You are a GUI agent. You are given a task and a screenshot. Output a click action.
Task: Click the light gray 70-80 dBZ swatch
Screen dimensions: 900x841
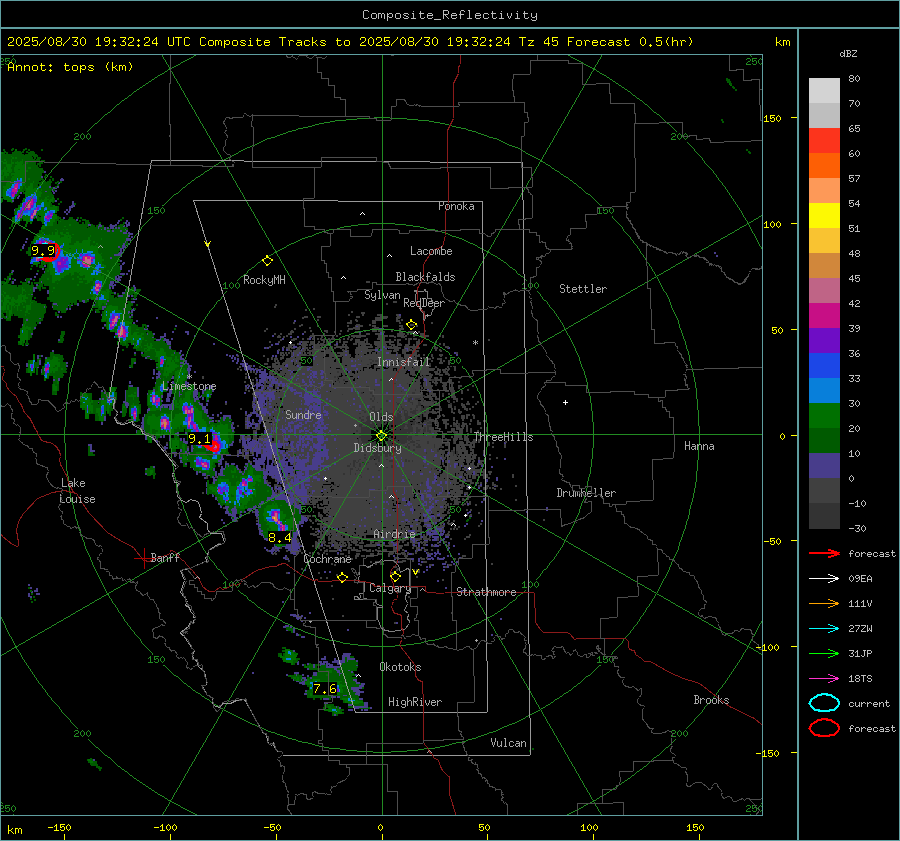click(x=824, y=91)
